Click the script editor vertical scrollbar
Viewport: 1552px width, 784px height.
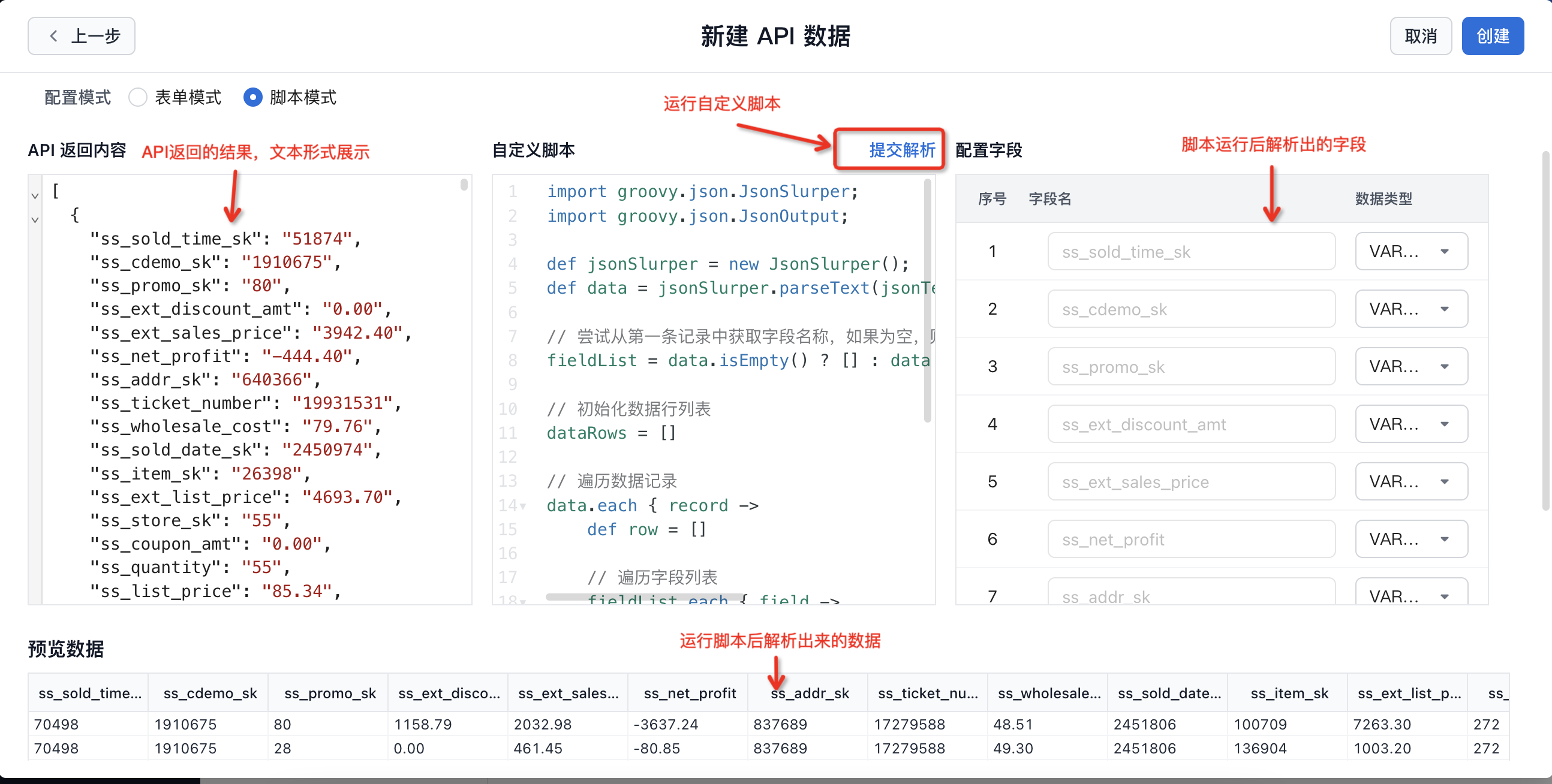tap(927, 301)
